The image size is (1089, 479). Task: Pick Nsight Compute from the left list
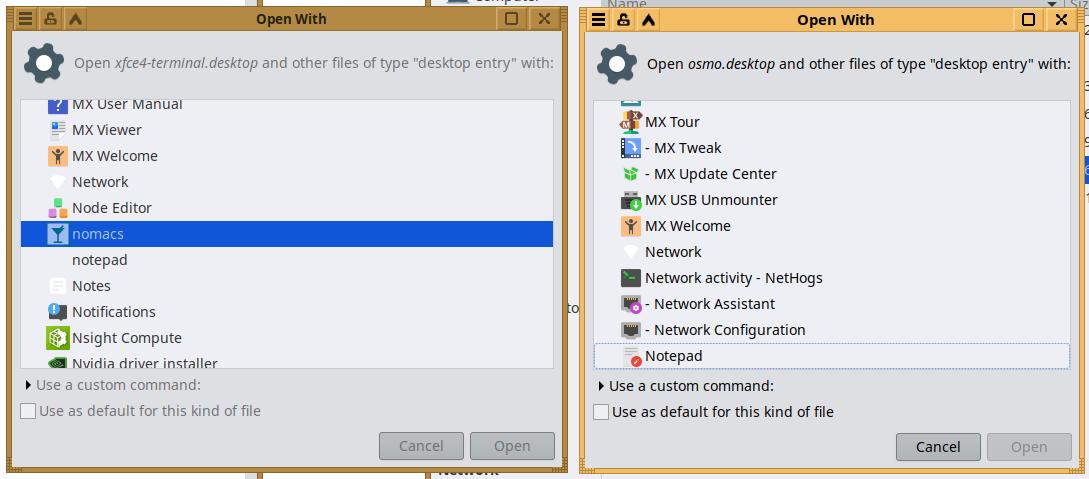pos(126,338)
